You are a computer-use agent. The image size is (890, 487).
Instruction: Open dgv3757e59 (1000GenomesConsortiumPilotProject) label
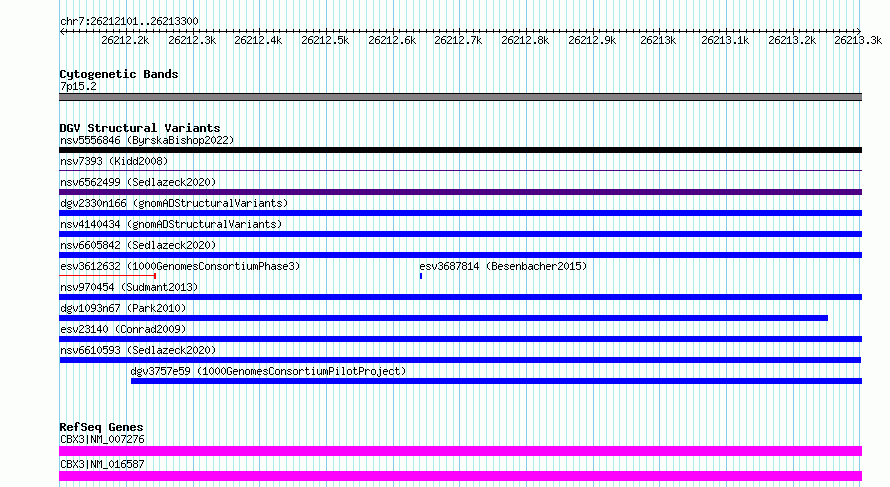(268, 371)
